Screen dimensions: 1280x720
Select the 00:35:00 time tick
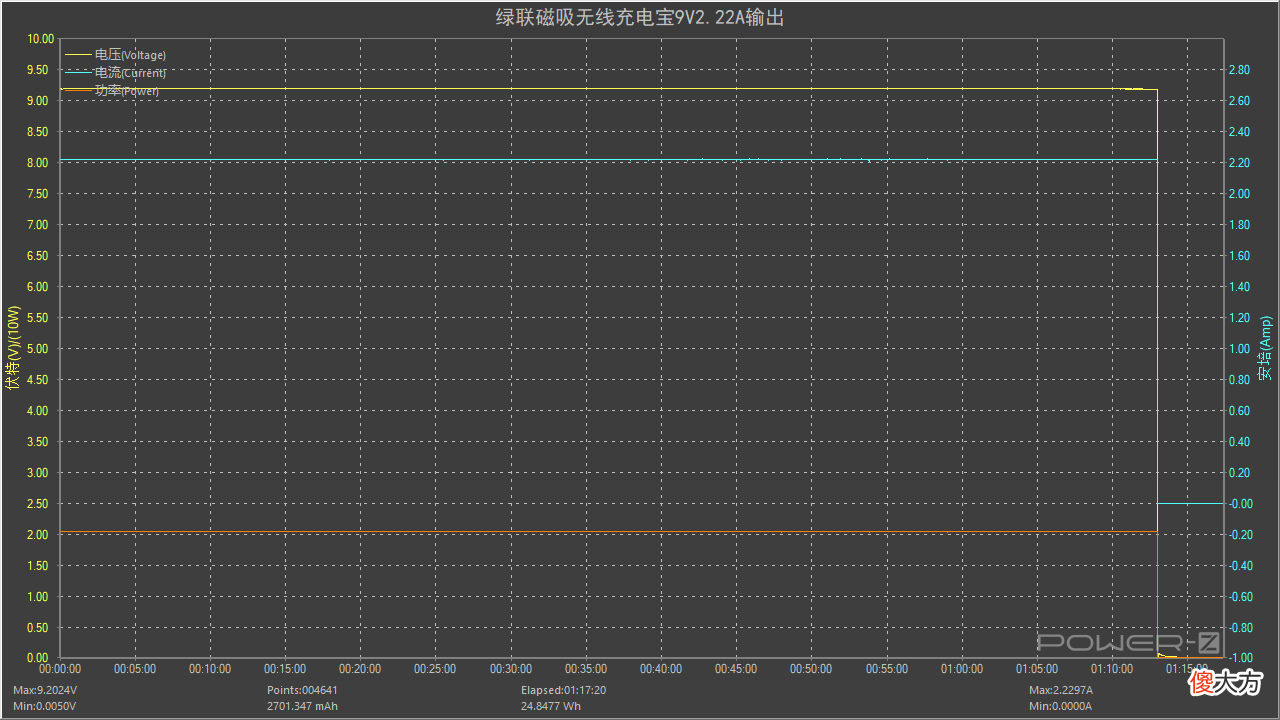(x=586, y=670)
